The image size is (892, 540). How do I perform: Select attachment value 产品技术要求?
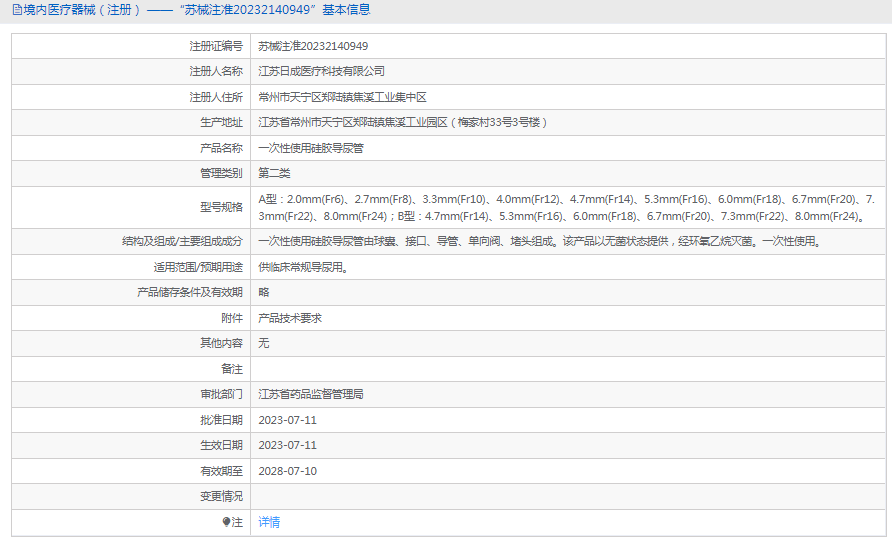coord(290,318)
